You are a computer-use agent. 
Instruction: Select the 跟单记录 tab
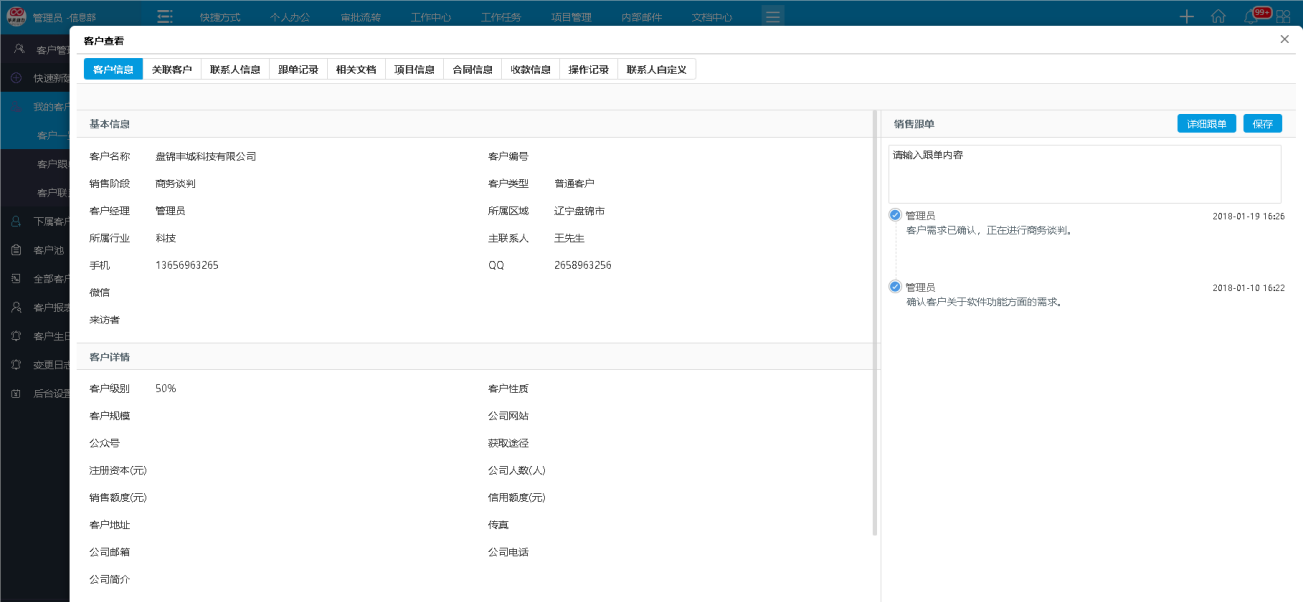coord(298,70)
